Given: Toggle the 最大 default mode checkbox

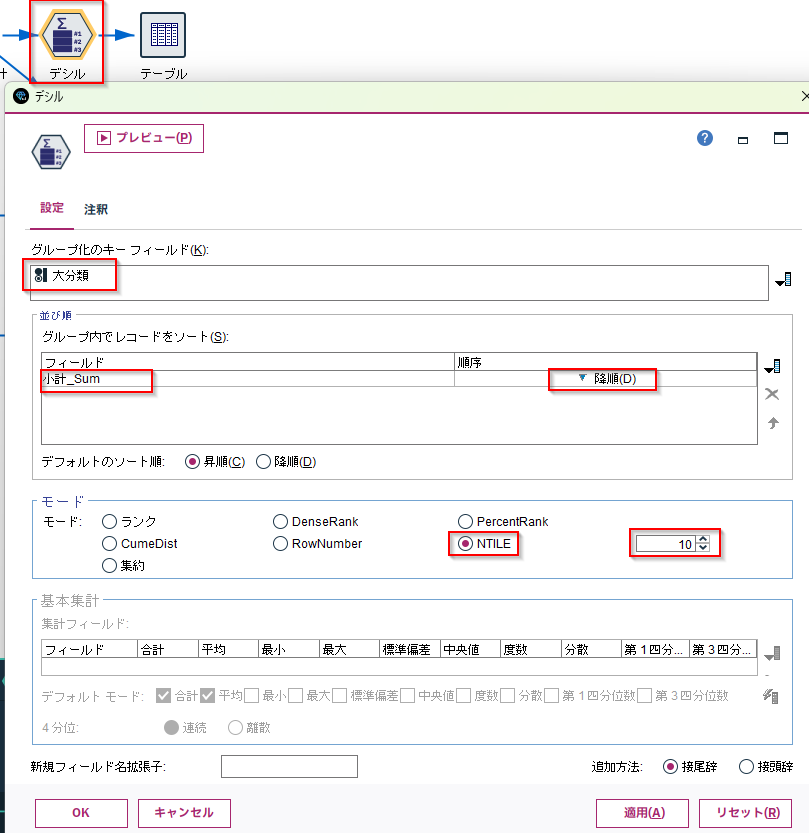Looking at the screenshot, I should pos(296,695).
